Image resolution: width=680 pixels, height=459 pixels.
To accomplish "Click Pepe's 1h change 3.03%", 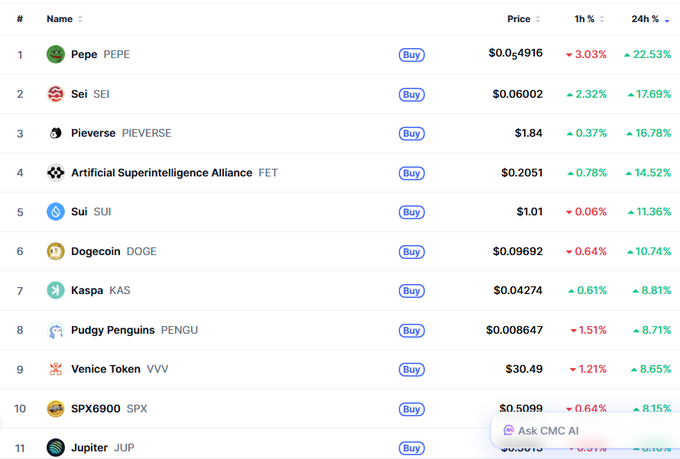I will [x=586, y=54].
